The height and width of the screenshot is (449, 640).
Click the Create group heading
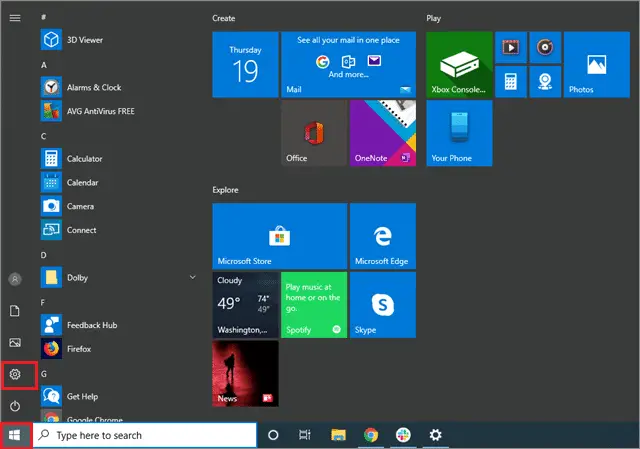pos(224,18)
